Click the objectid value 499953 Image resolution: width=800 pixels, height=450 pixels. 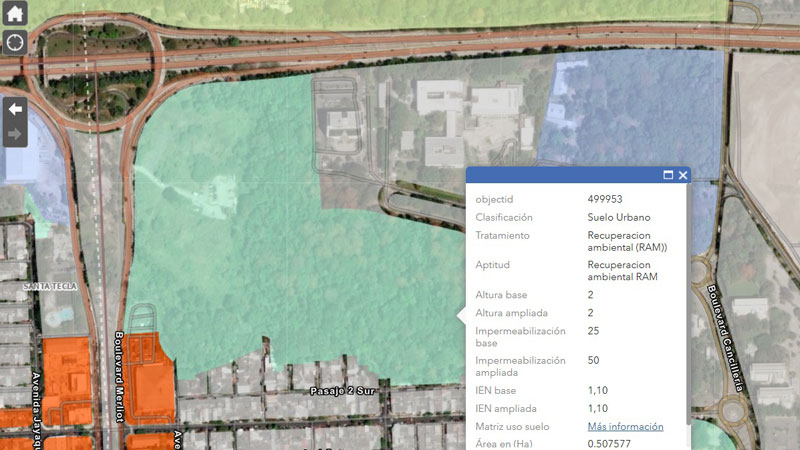[x=608, y=199]
